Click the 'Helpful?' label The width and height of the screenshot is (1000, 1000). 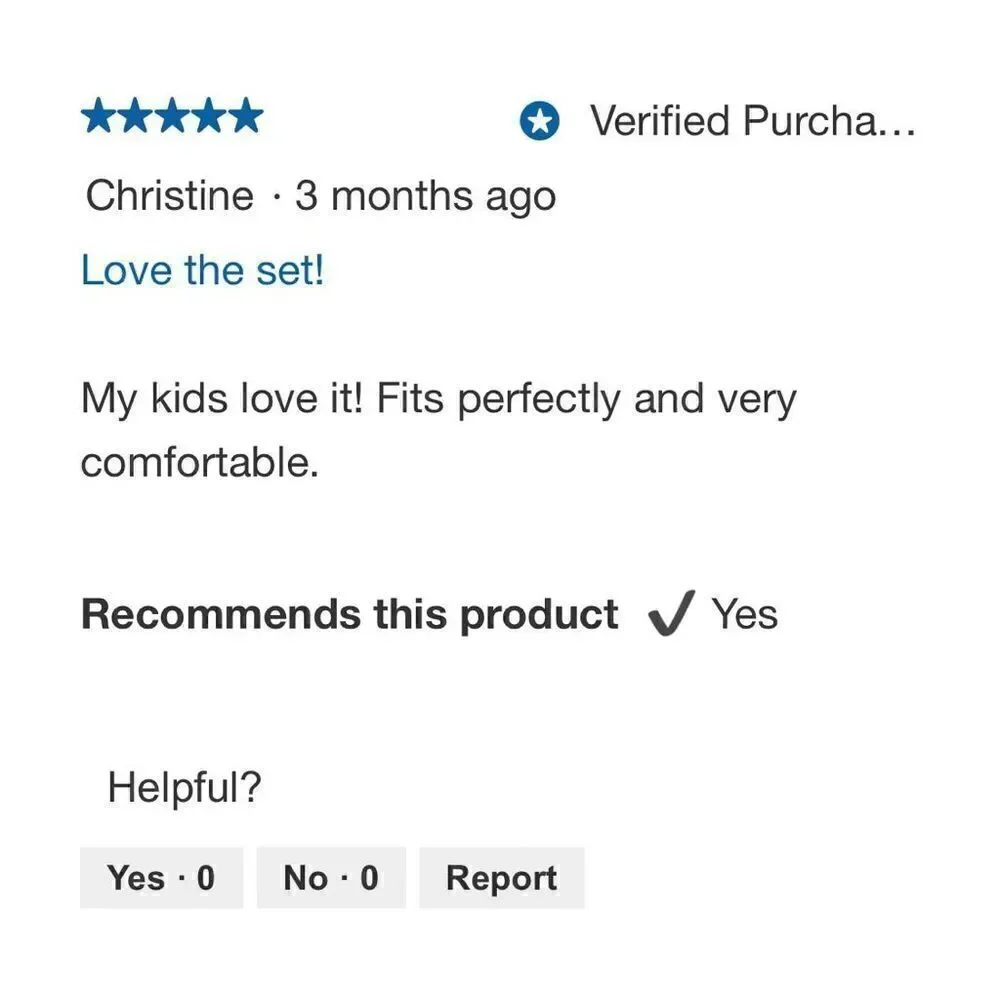click(184, 787)
